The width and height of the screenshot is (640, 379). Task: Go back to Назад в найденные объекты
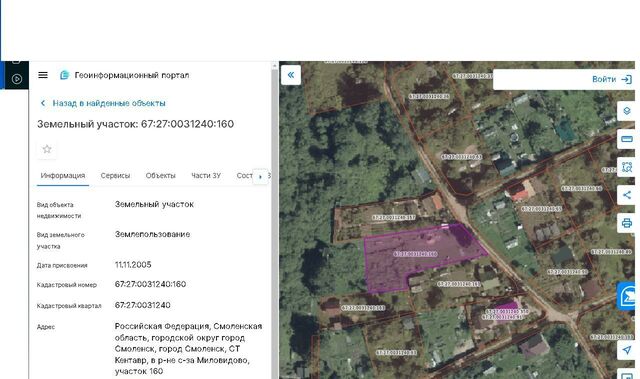pos(103,103)
